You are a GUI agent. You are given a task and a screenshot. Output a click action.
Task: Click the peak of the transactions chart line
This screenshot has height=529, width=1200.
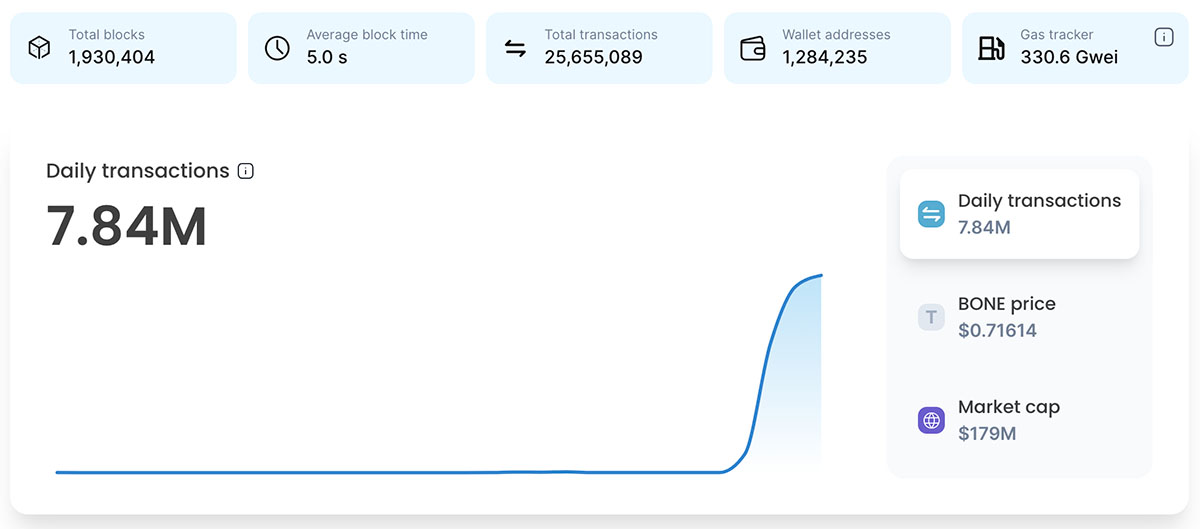[x=820, y=275]
